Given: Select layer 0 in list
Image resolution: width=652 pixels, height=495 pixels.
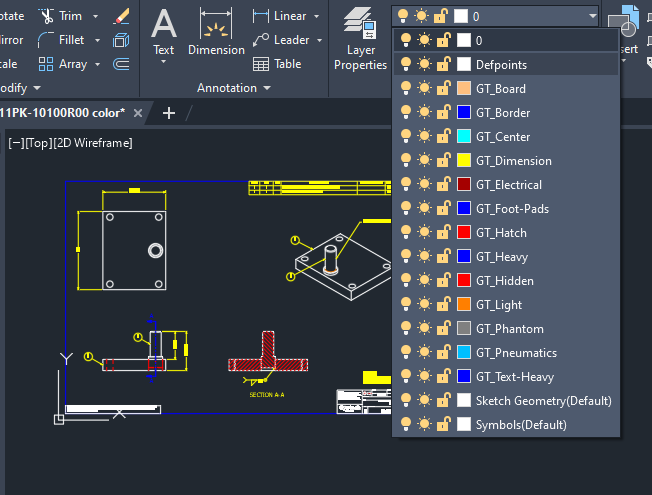Looking at the screenshot, I should 506,40.
